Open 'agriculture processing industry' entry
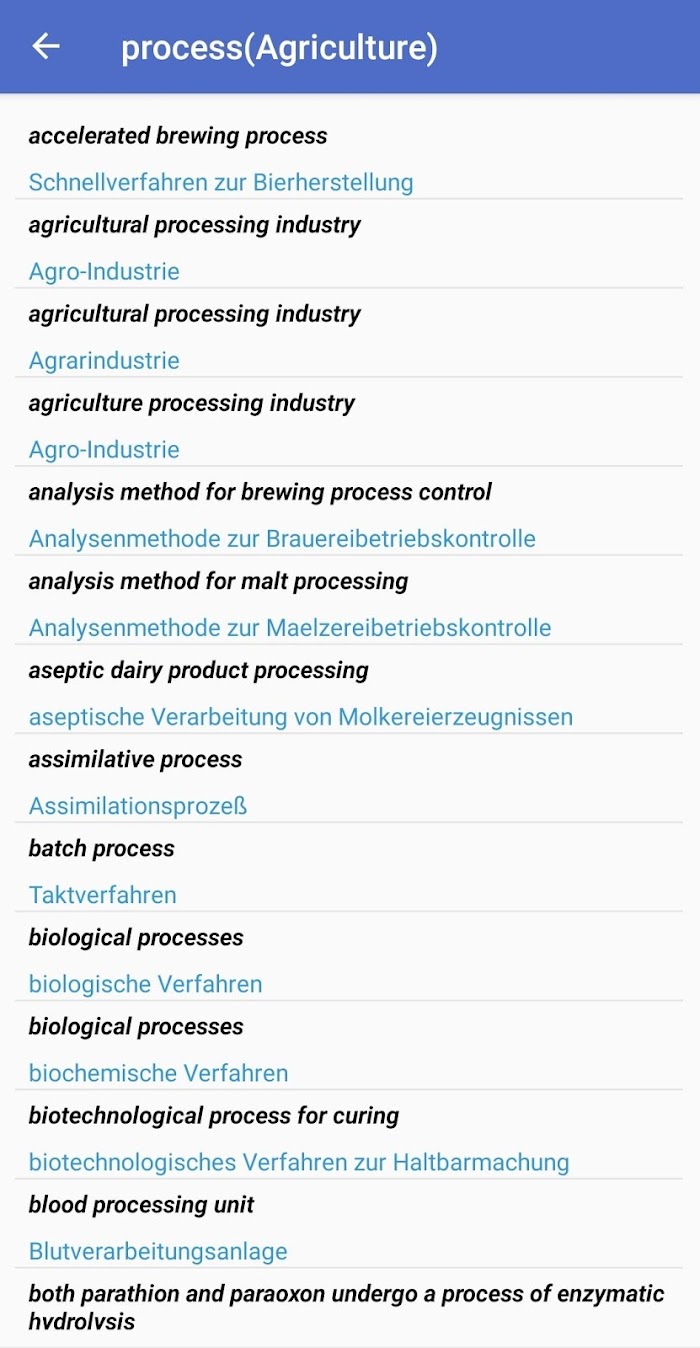The height and width of the screenshot is (1348, 700). (x=192, y=403)
